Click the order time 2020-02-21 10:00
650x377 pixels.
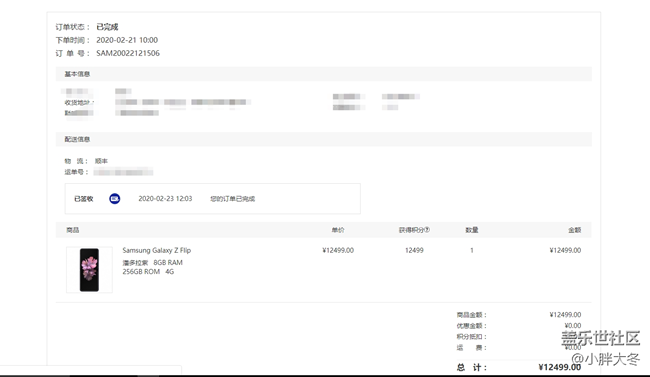(127, 40)
